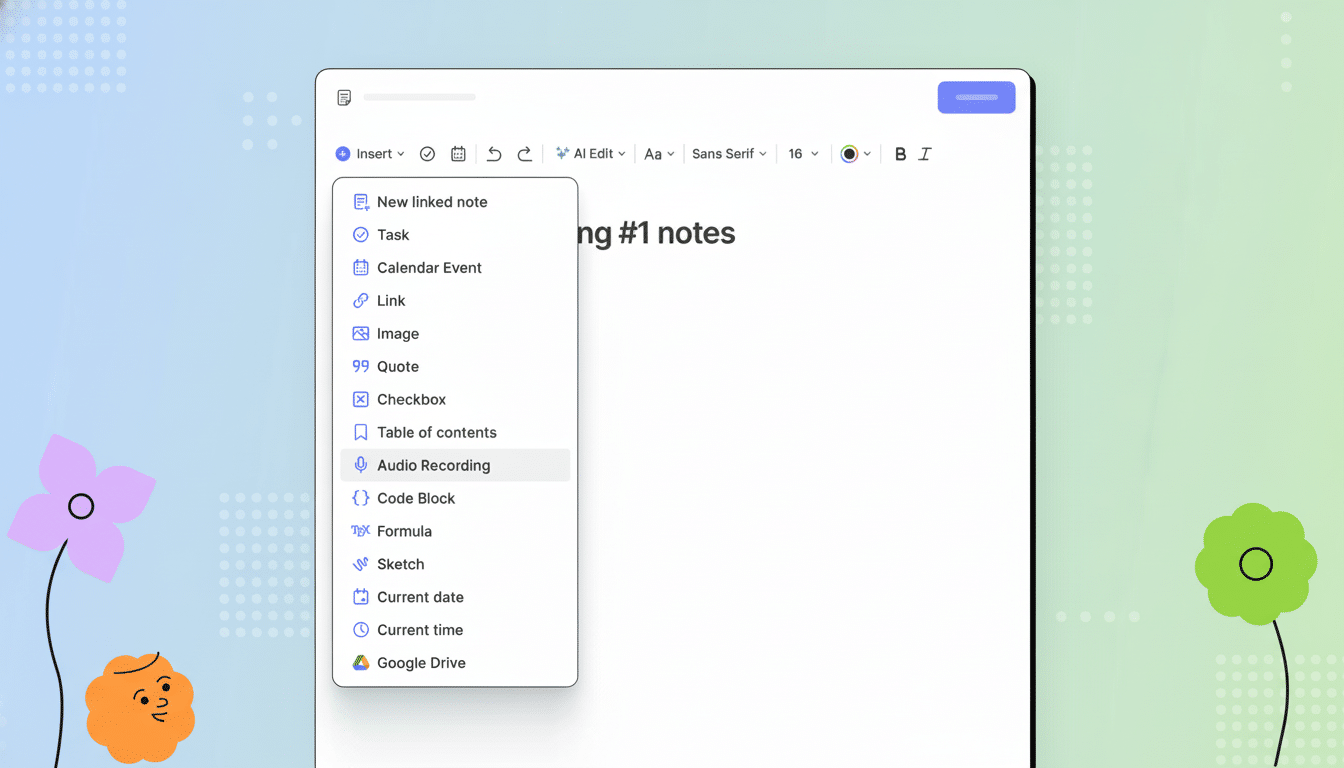Click the Undo arrow in the toolbar
Image resolution: width=1344 pixels, height=768 pixels.
click(493, 153)
